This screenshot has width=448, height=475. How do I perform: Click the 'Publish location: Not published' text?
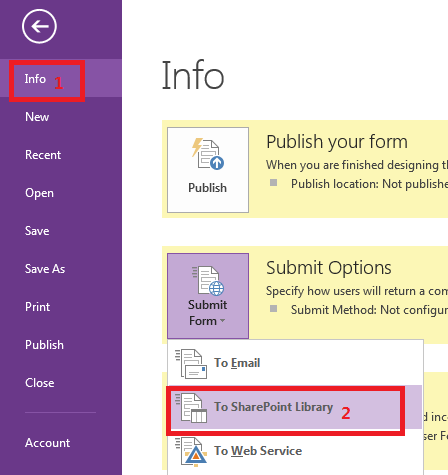tap(369, 184)
